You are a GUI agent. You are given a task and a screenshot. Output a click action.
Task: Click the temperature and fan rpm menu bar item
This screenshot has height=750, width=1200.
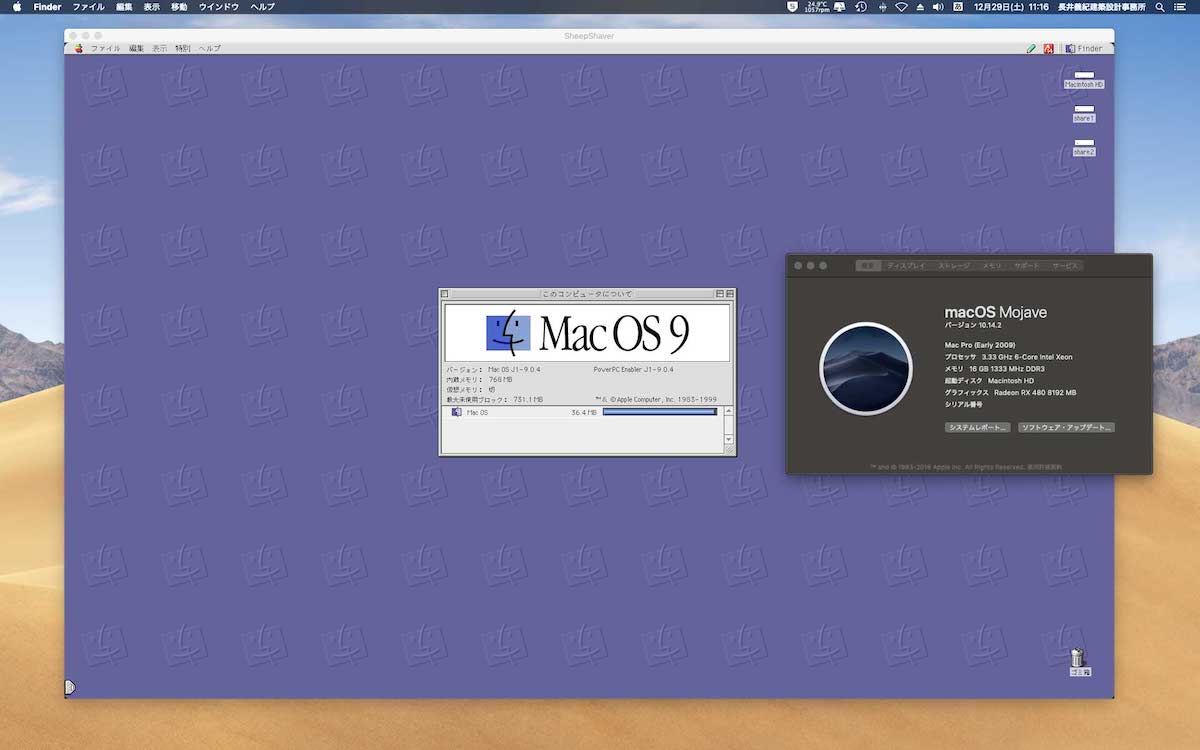point(817,6)
